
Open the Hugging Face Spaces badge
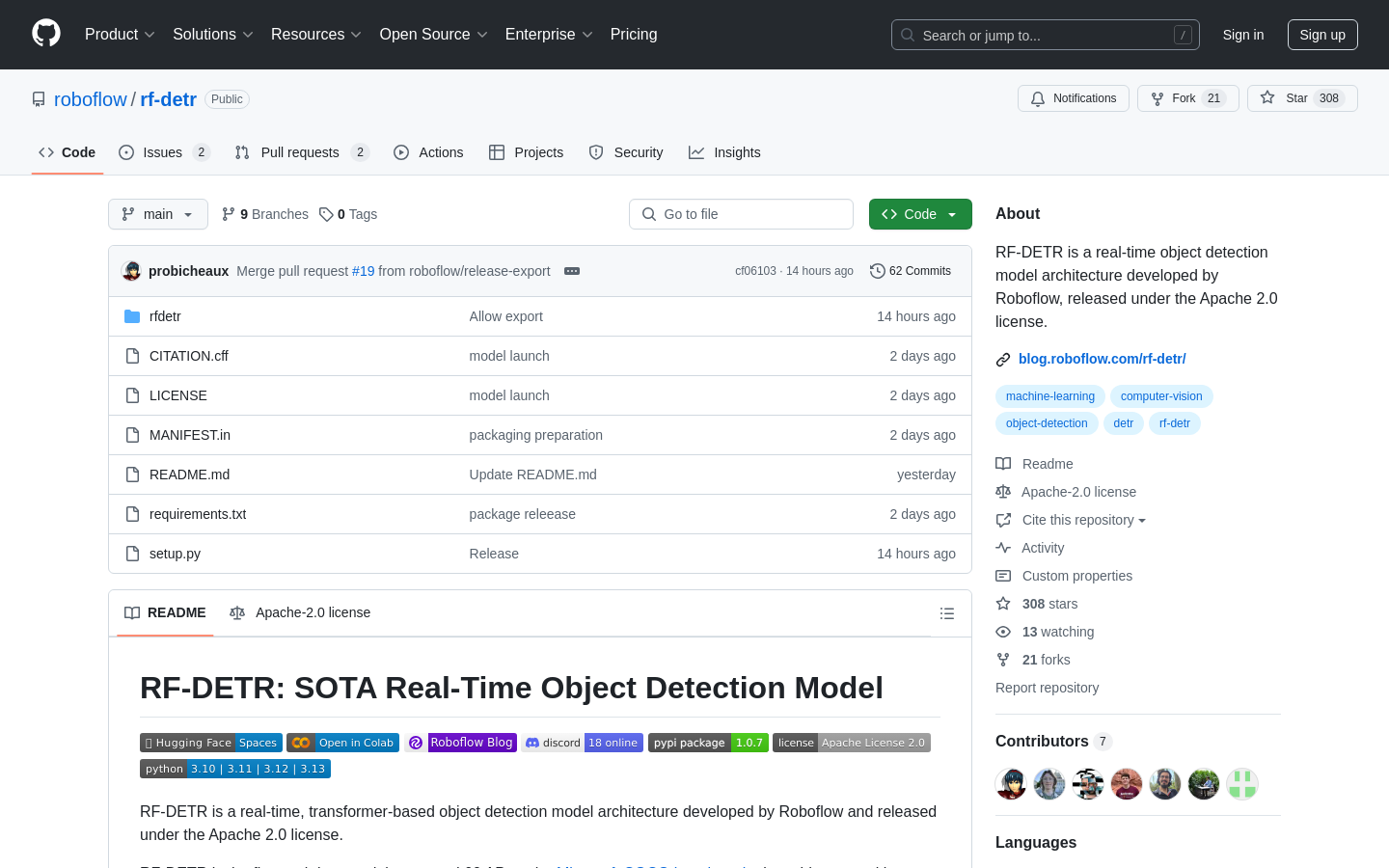pyautogui.click(x=211, y=743)
